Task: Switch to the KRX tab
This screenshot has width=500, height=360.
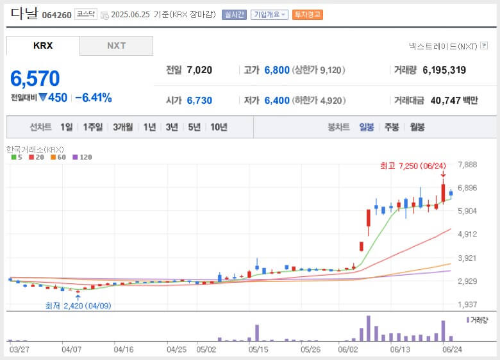Action: tap(43, 46)
